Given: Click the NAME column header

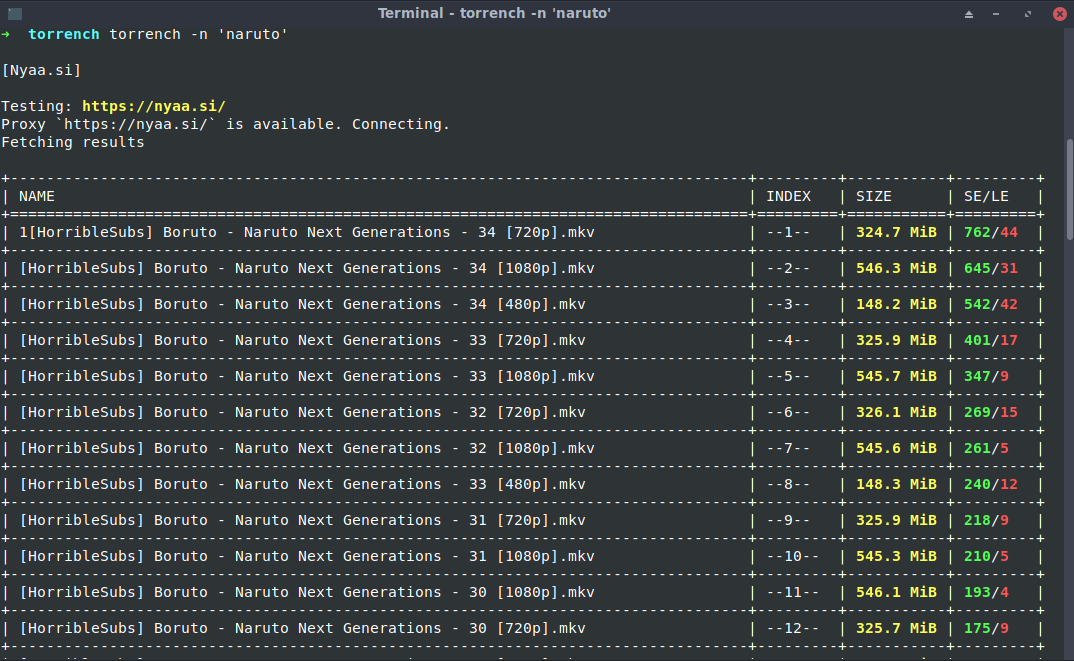Looking at the screenshot, I should coord(36,196).
